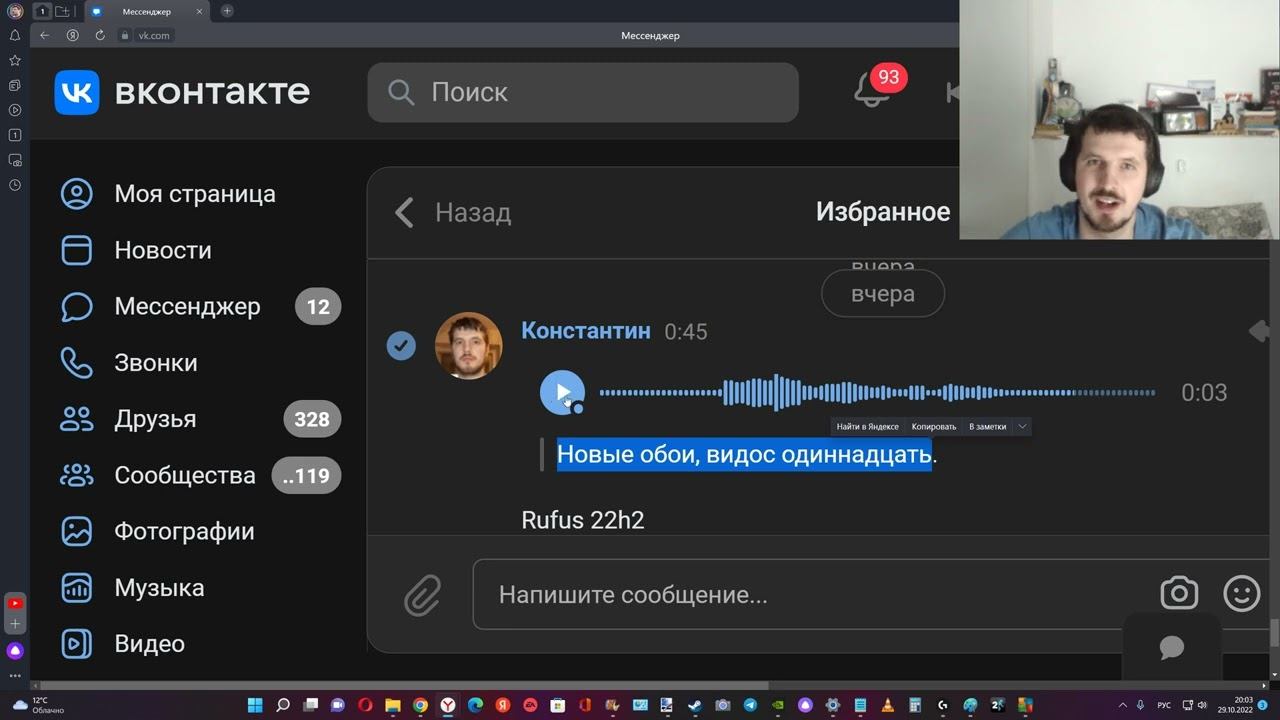Viewport: 1280px width, 720px height.
Task: Click the vk.com address bar
Action: click(x=154, y=35)
